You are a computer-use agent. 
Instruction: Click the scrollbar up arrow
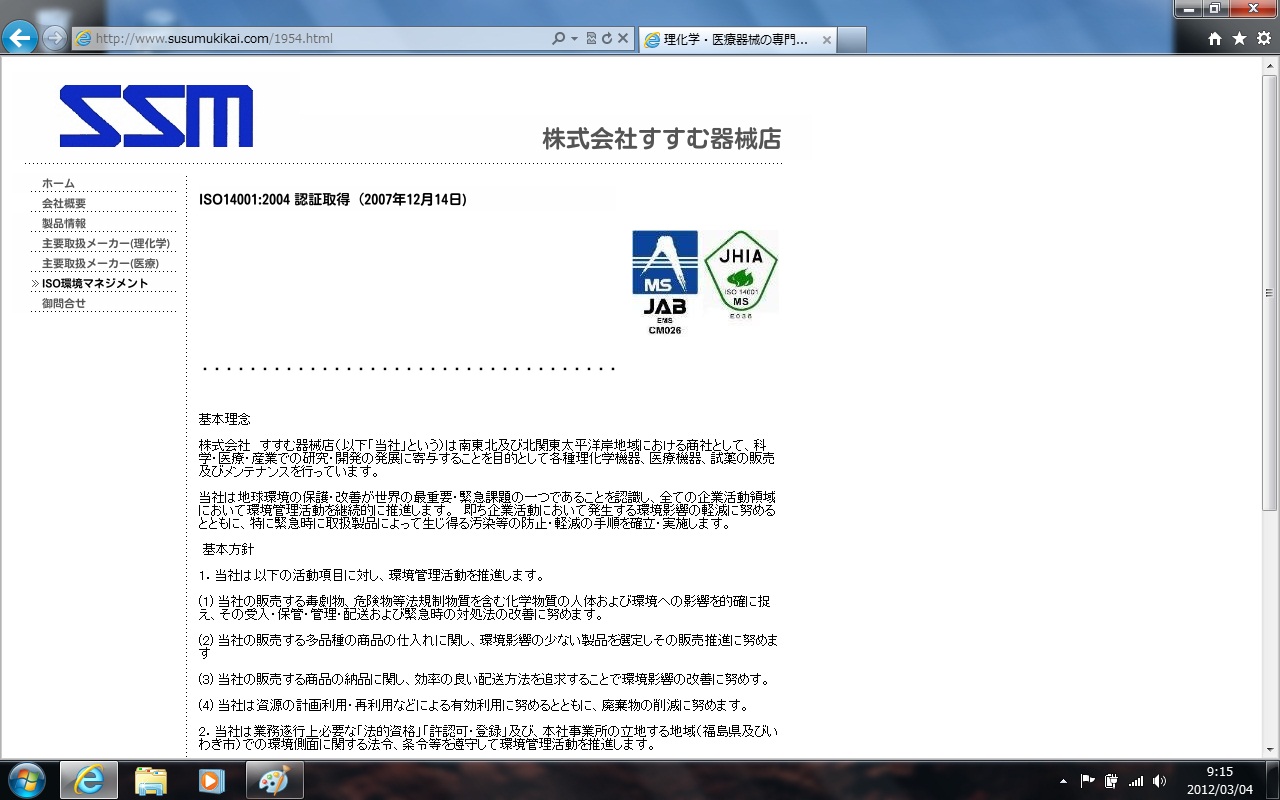tap(1270, 65)
